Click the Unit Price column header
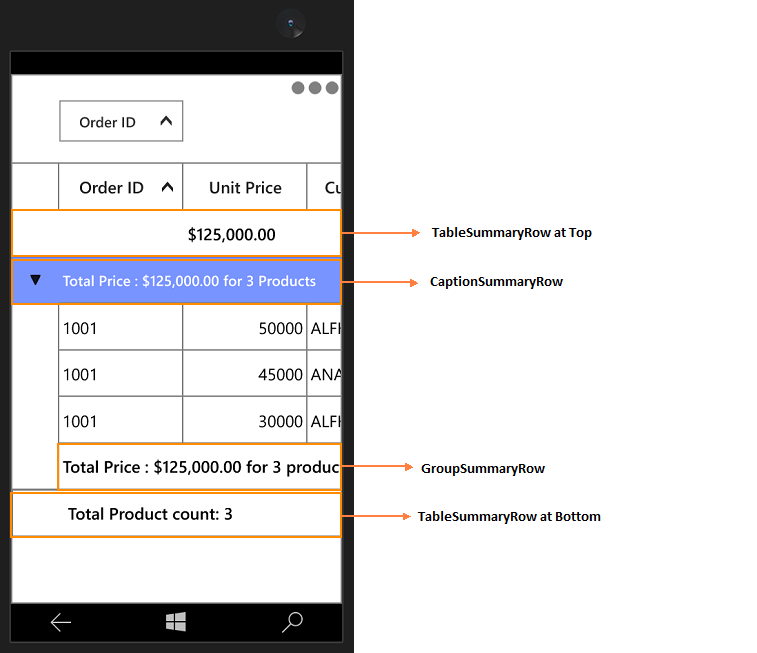Image resolution: width=757 pixels, height=653 pixels. [245, 187]
